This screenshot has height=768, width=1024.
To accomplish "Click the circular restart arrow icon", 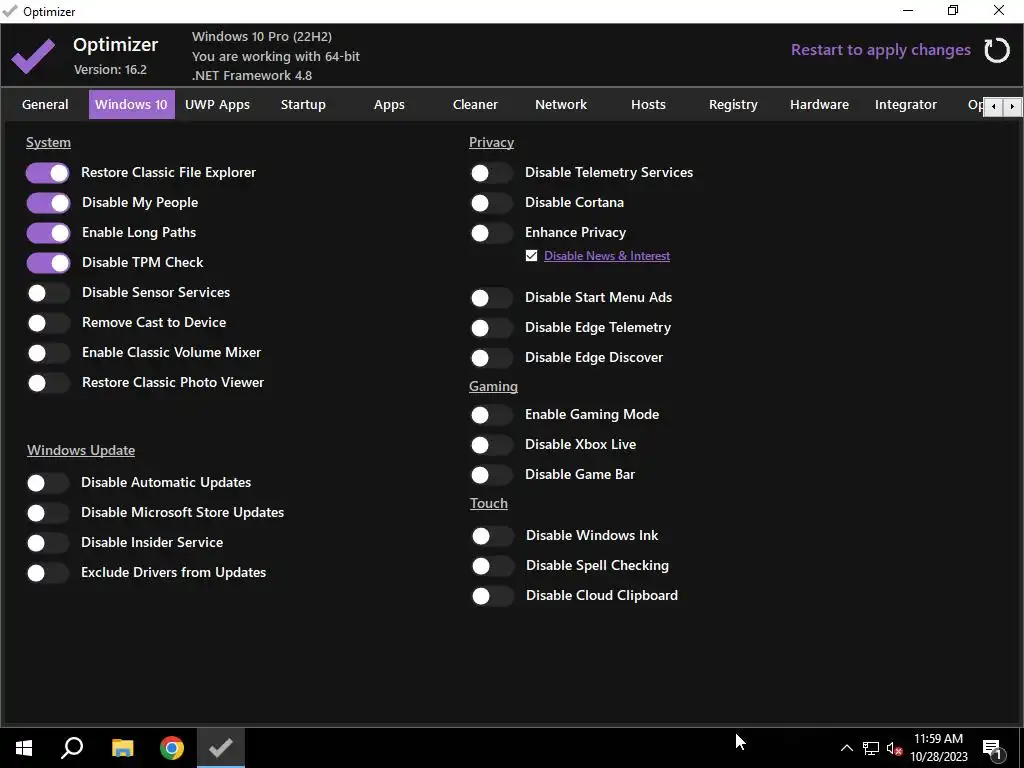I will pos(997,50).
